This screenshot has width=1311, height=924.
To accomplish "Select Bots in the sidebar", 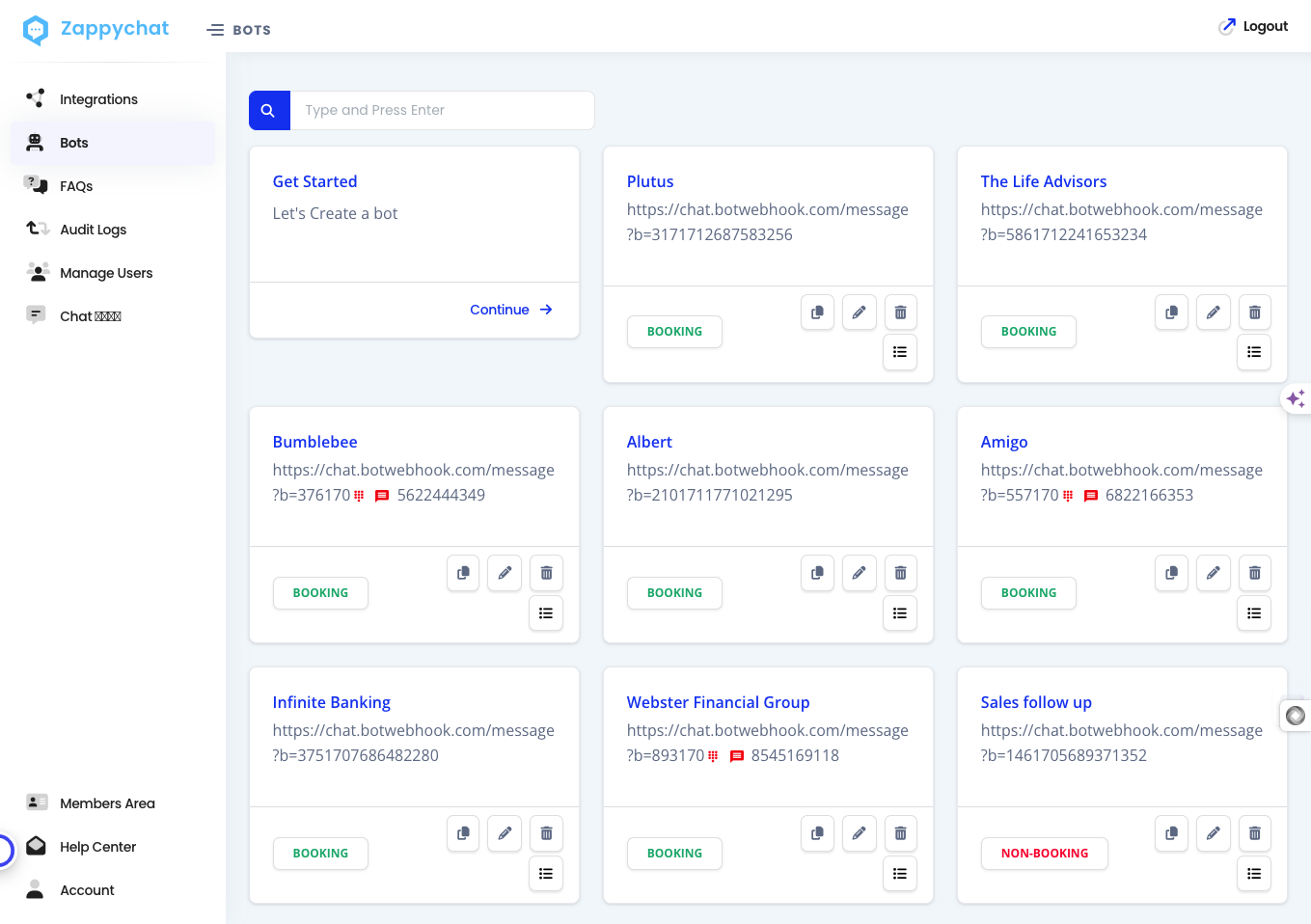I will click(x=113, y=143).
